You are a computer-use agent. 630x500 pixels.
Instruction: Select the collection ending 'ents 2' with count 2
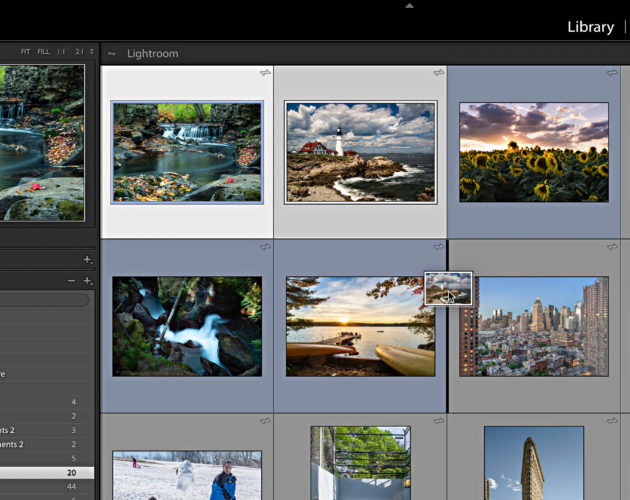click(x=47, y=444)
